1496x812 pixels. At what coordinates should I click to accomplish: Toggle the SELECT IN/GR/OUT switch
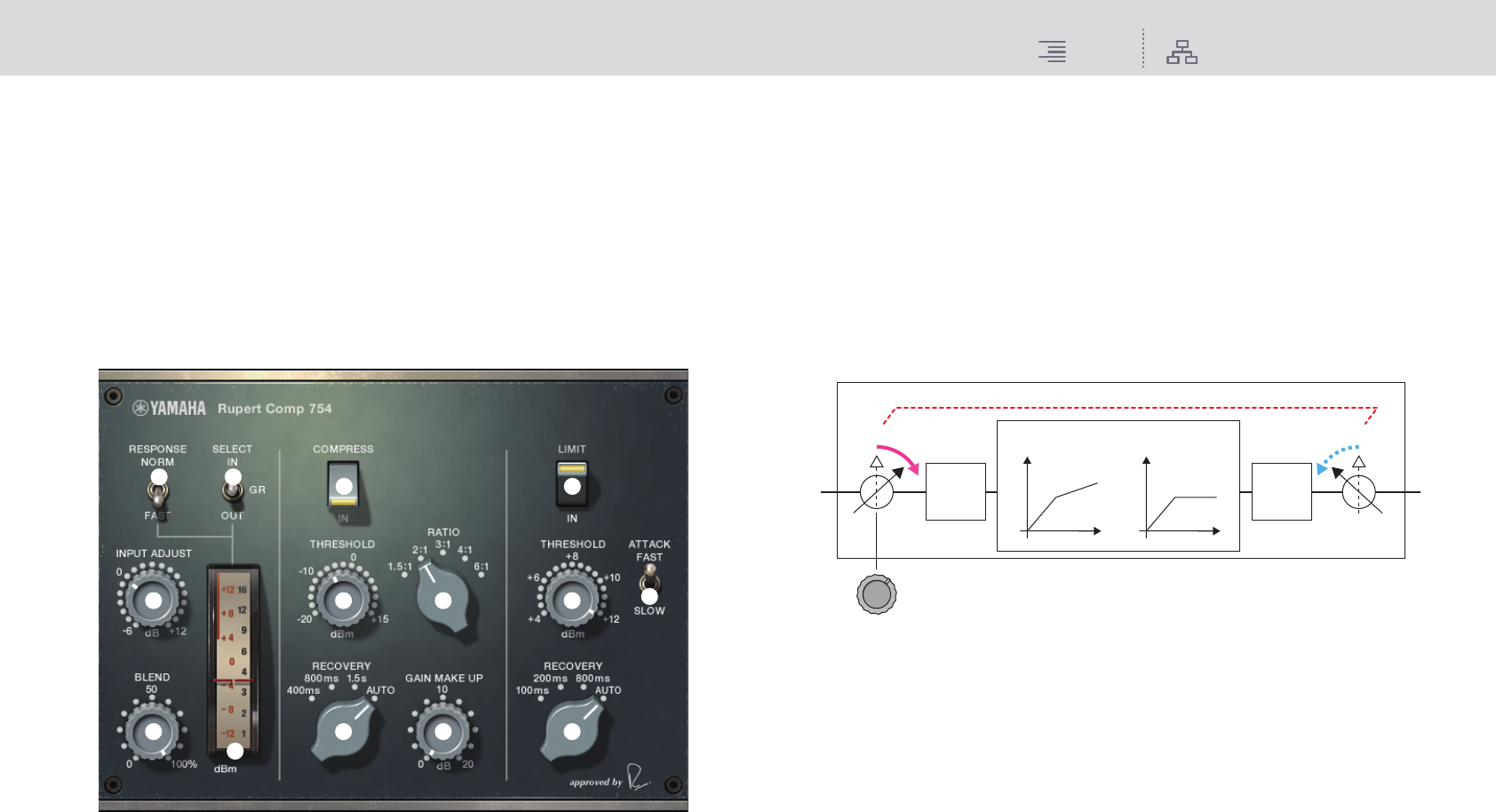(233, 488)
